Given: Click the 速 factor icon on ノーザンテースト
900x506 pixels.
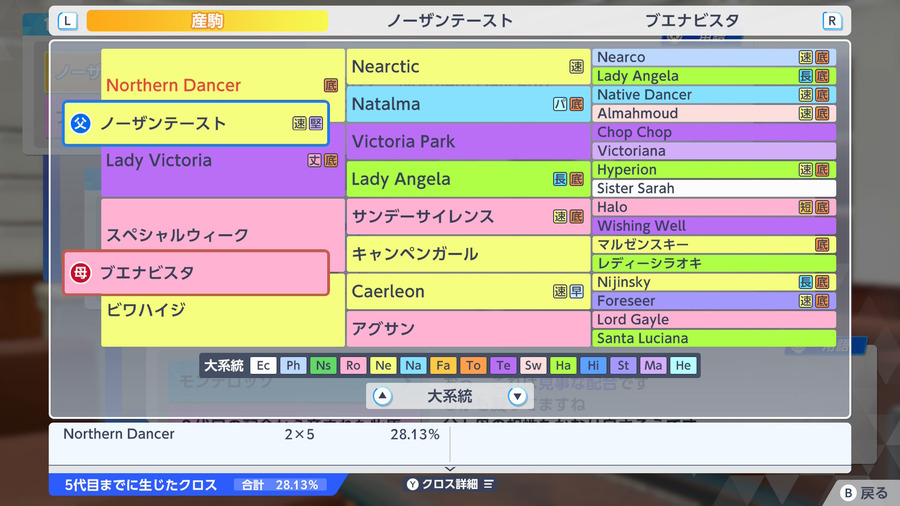Looking at the screenshot, I should point(299,123).
